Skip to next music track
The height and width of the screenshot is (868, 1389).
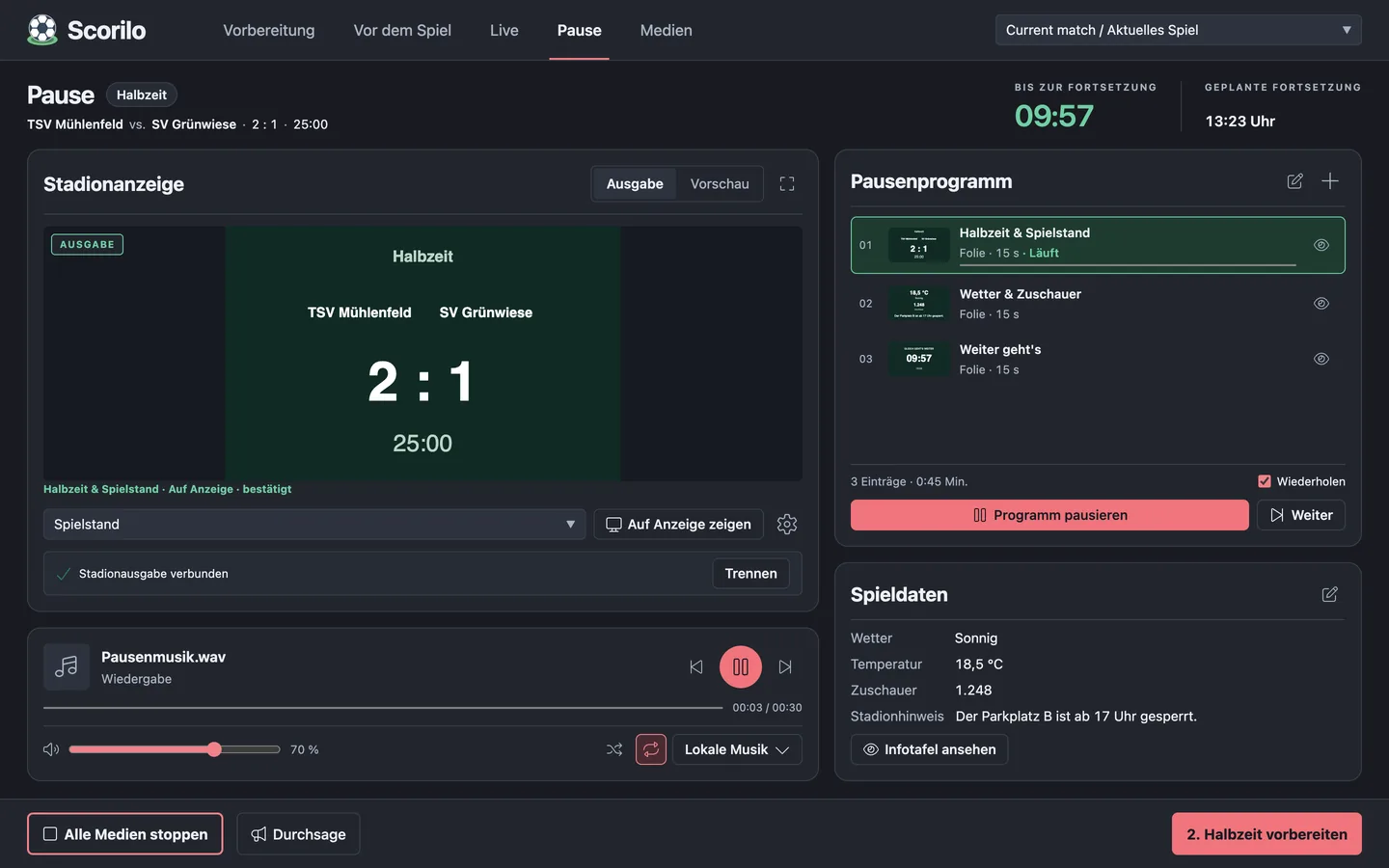click(x=785, y=666)
